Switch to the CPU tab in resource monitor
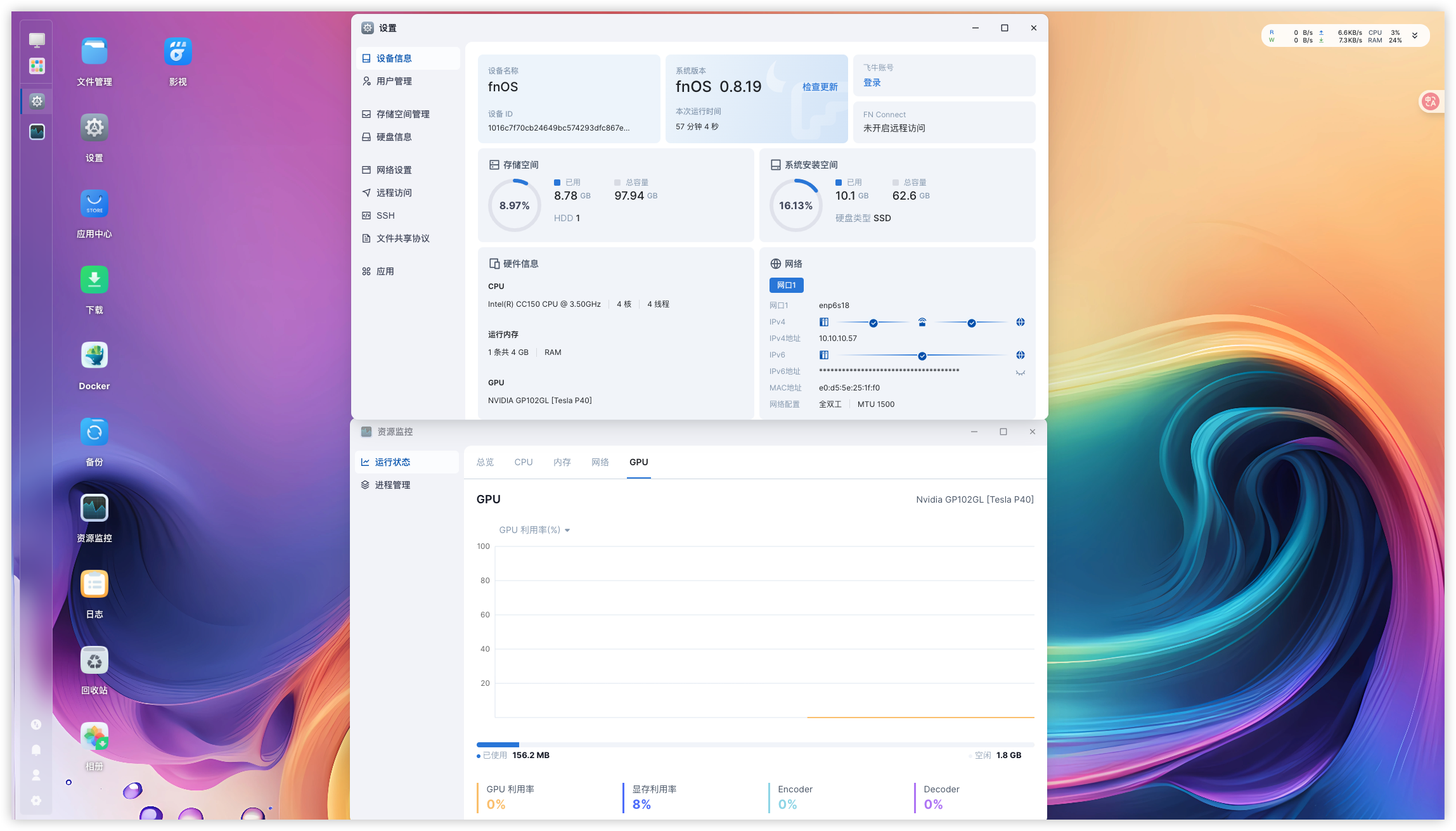 point(524,462)
